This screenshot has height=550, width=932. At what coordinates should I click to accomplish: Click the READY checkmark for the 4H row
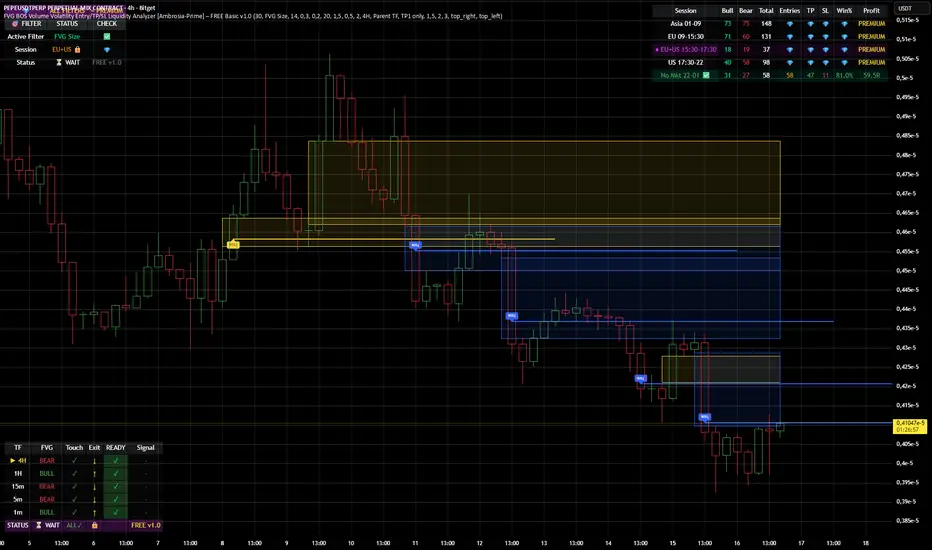pos(115,460)
